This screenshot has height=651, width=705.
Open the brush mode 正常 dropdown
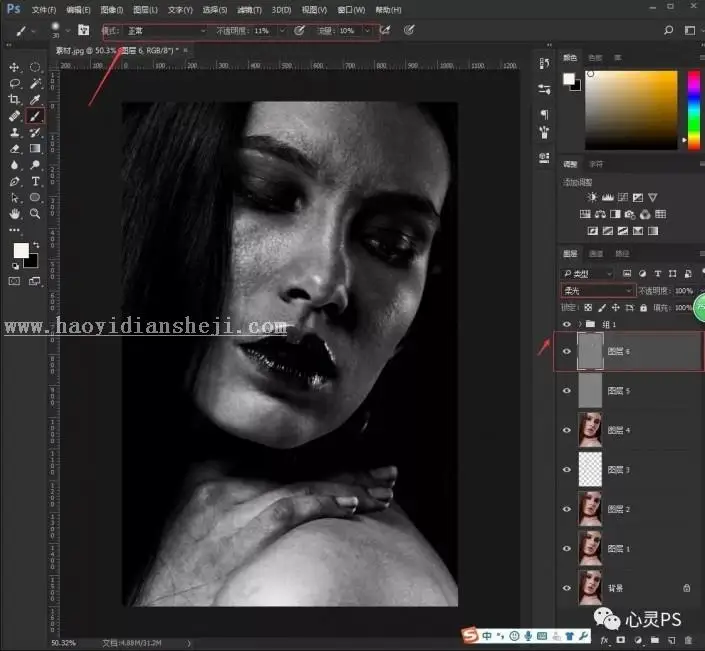coord(166,31)
